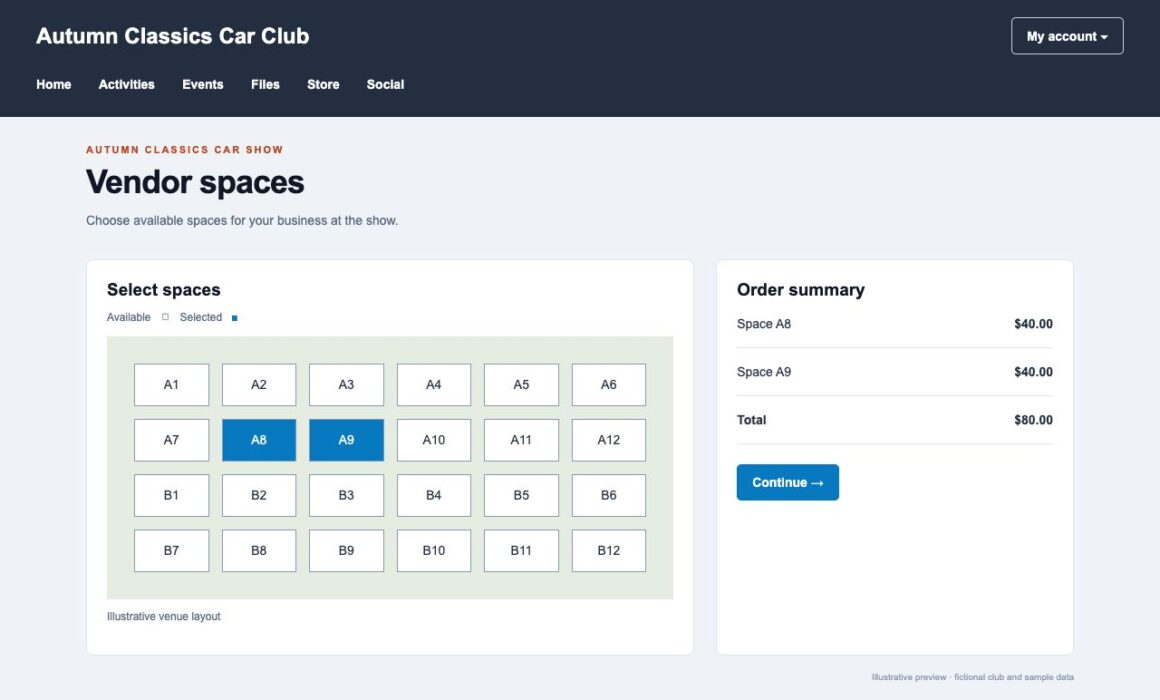The image size is (1160, 700).
Task: Select vendor space B8
Action: [259, 551]
